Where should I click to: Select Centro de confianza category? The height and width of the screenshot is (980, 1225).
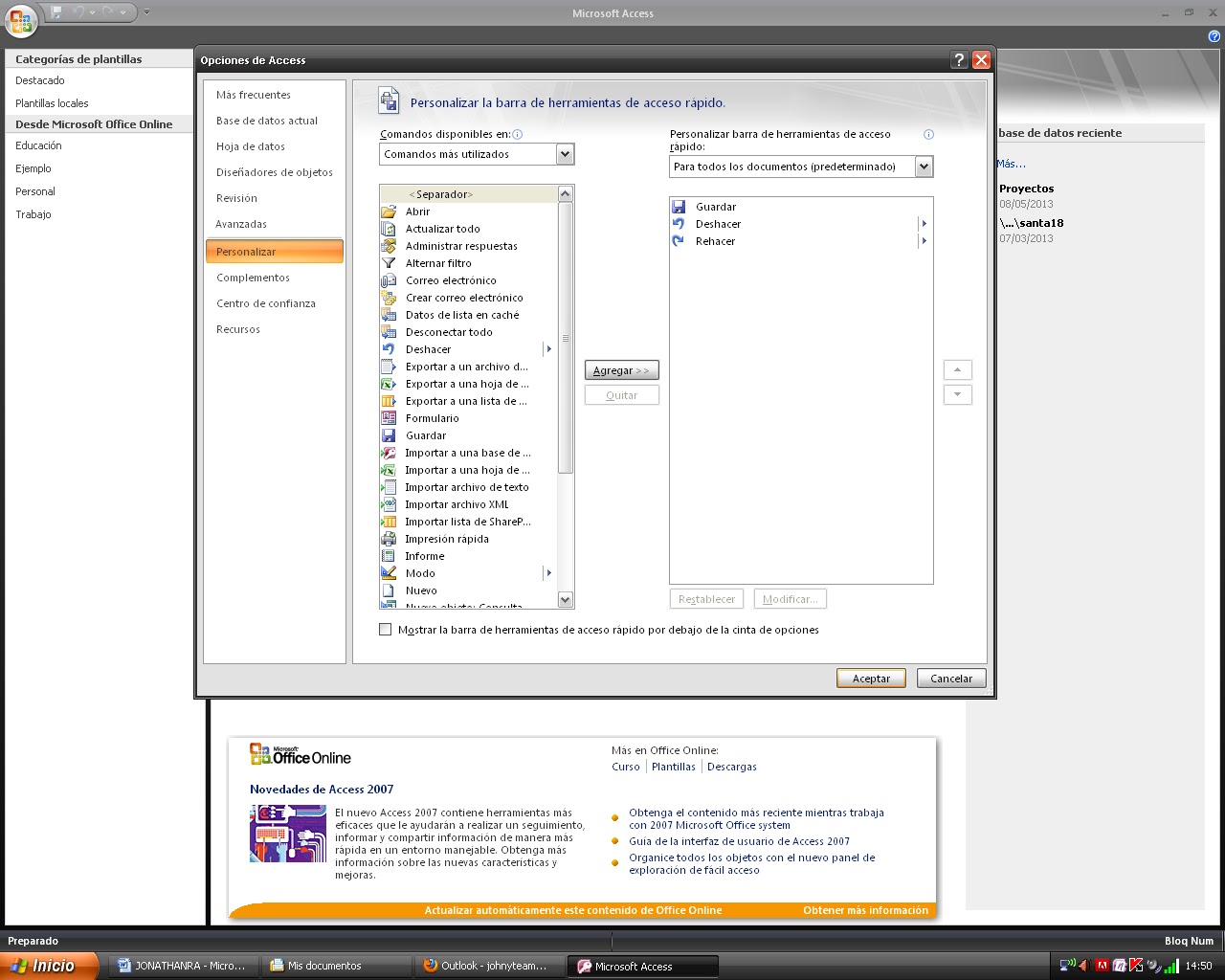pyautogui.click(x=274, y=303)
